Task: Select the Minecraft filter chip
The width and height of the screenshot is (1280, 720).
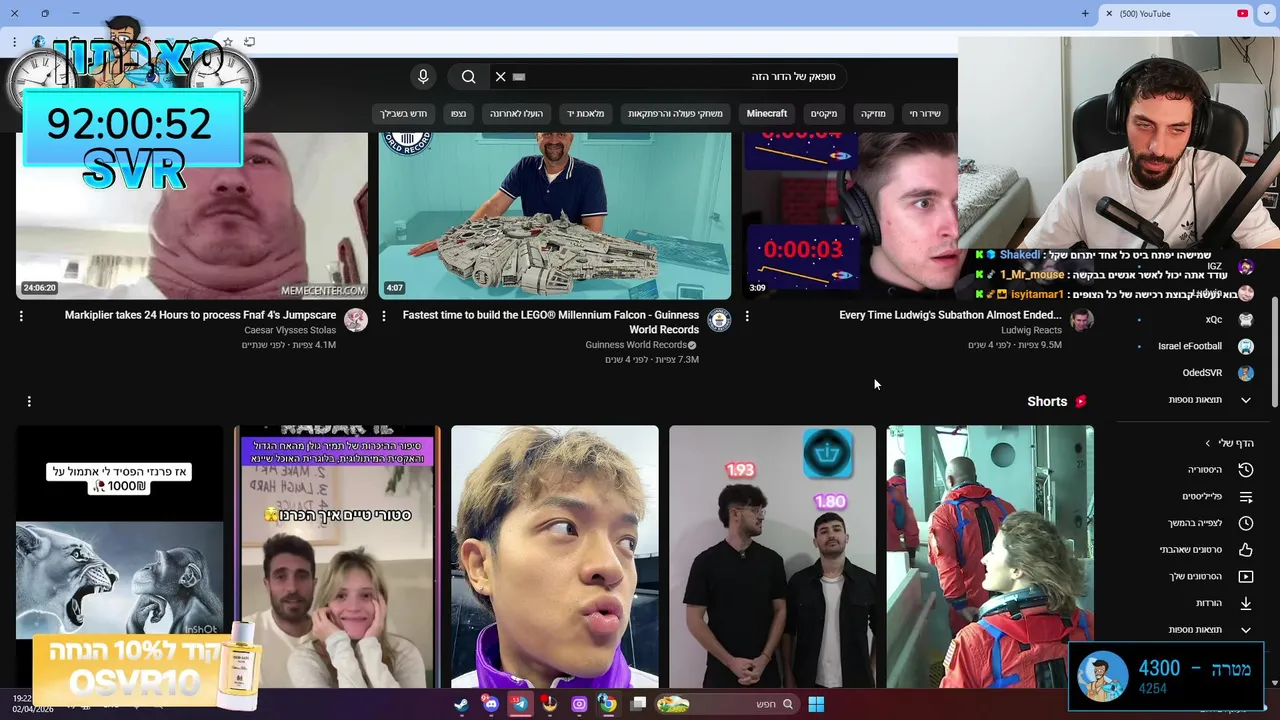Action: click(767, 114)
